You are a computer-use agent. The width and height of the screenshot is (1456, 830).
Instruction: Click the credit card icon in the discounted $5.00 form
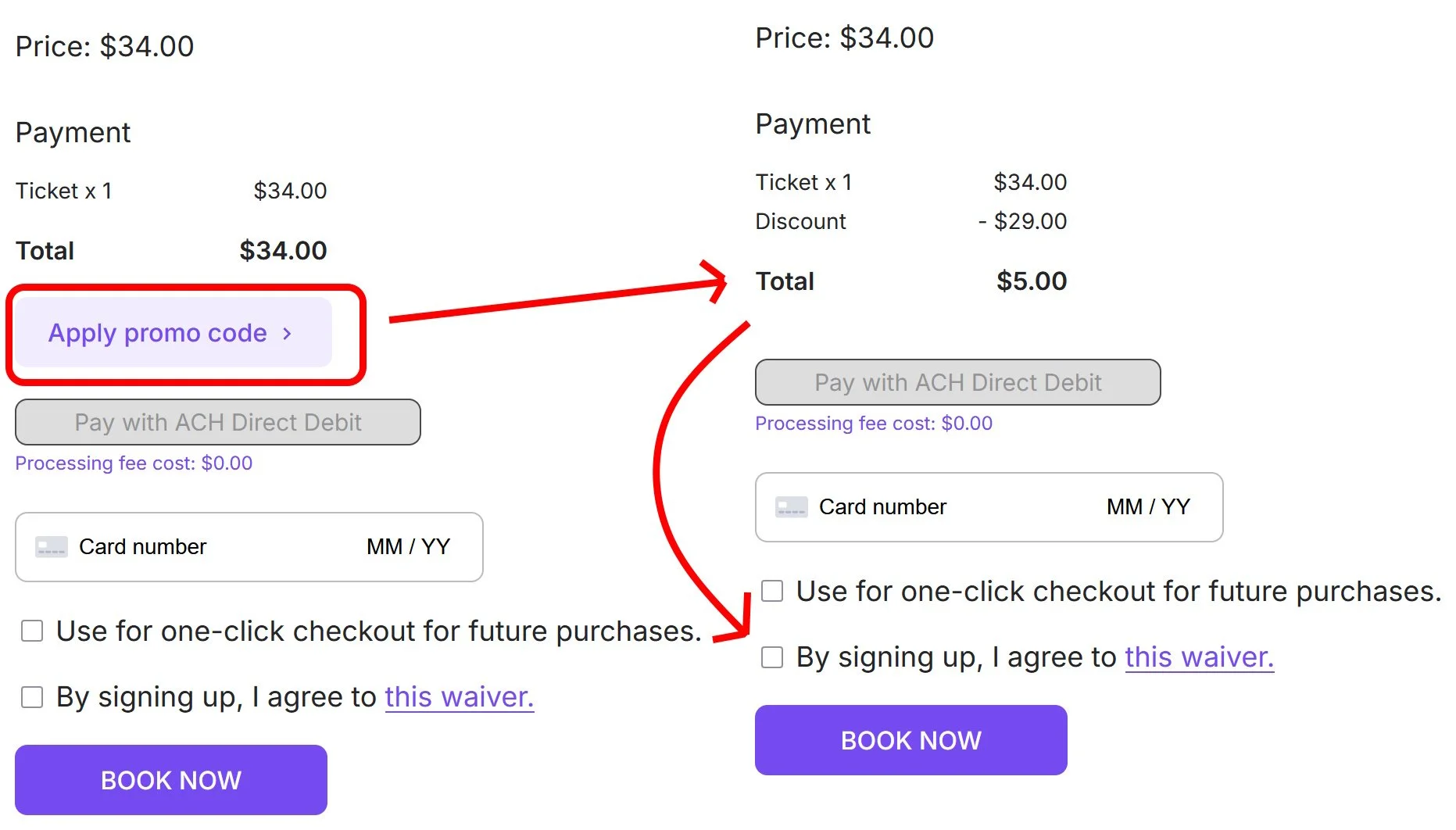pyautogui.click(x=791, y=507)
